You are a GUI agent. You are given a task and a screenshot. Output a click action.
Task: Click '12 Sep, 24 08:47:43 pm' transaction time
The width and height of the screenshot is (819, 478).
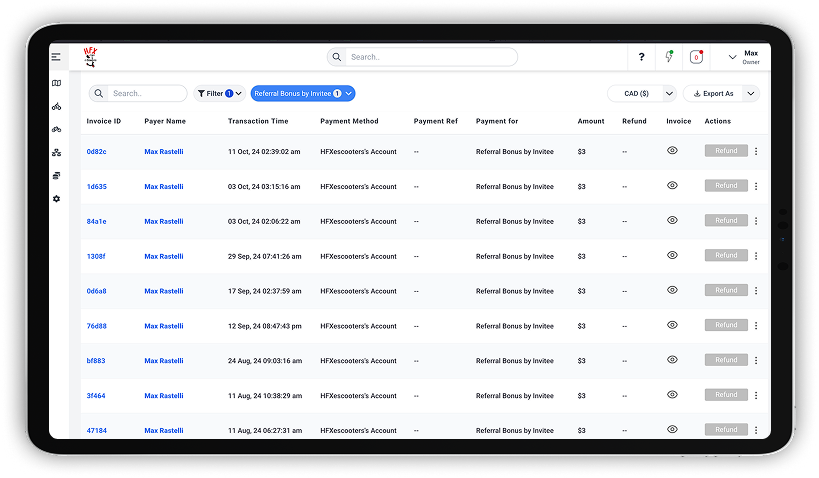click(x=264, y=326)
